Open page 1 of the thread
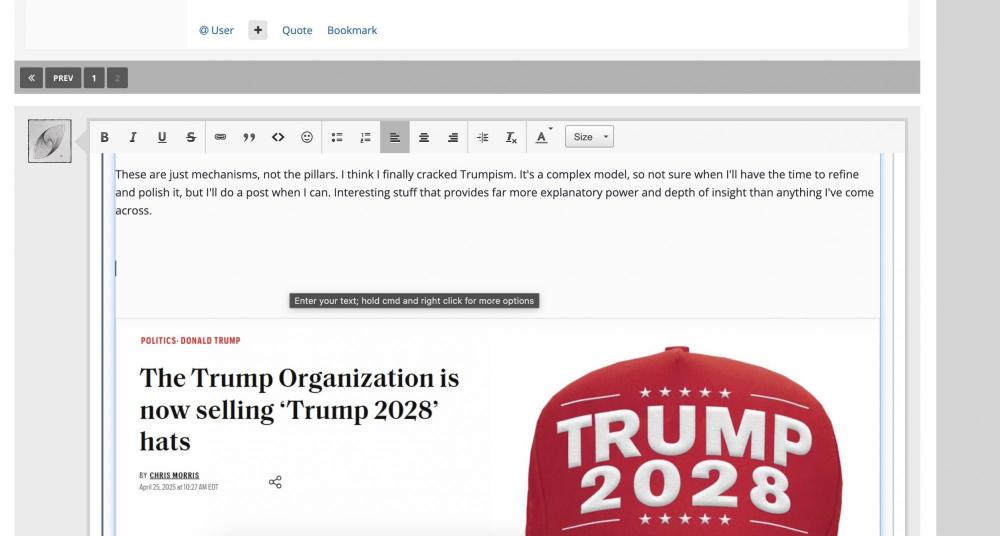Viewport: 1000px width, 536px height. pyautogui.click(x=94, y=78)
